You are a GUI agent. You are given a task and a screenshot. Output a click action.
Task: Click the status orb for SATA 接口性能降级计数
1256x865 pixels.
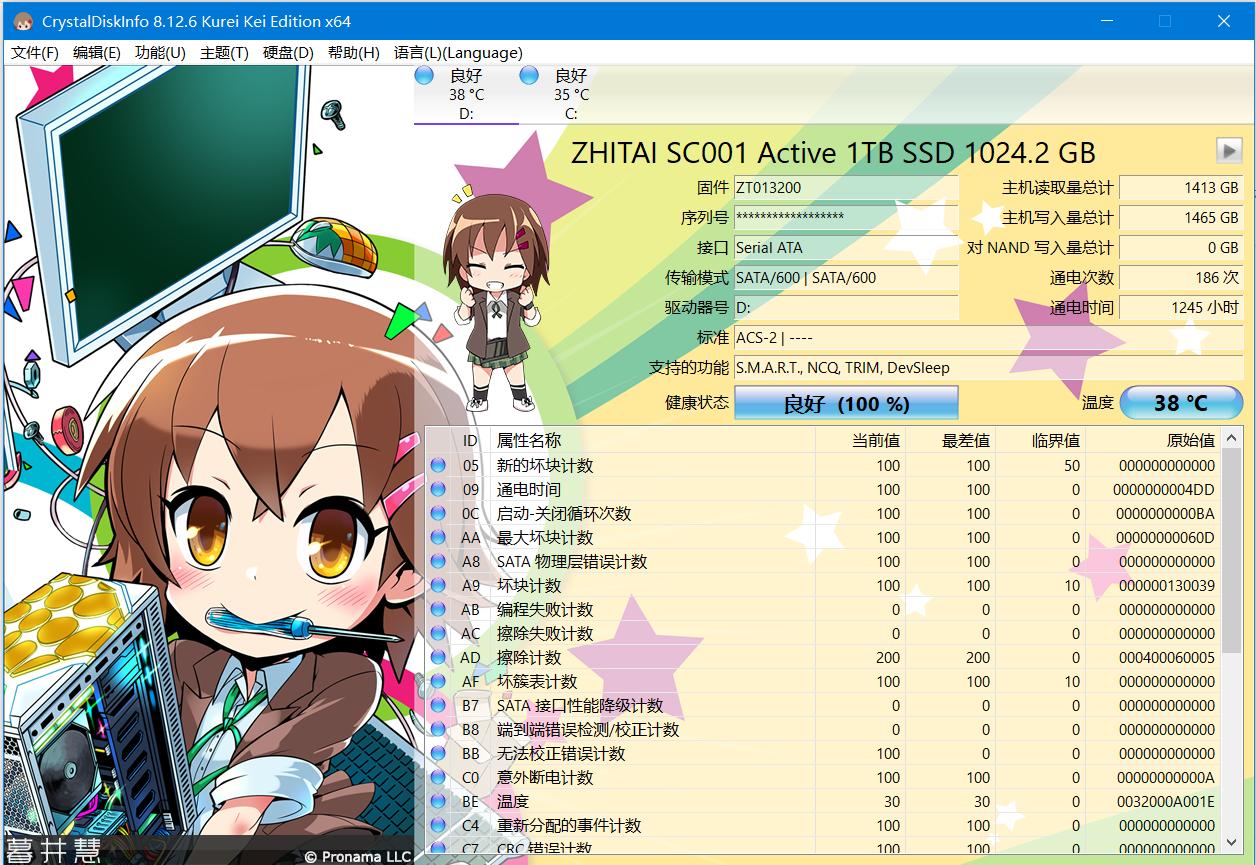[438, 705]
